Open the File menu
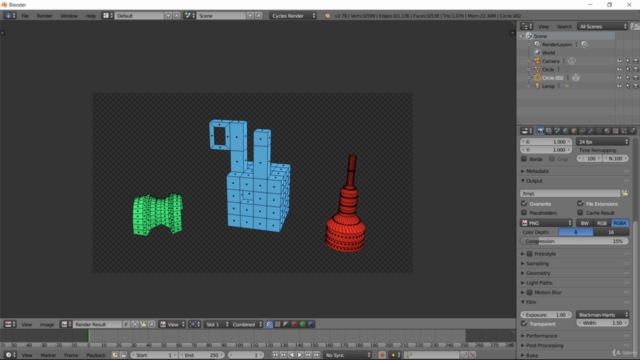The image size is (640, 360). pos(25,16)
